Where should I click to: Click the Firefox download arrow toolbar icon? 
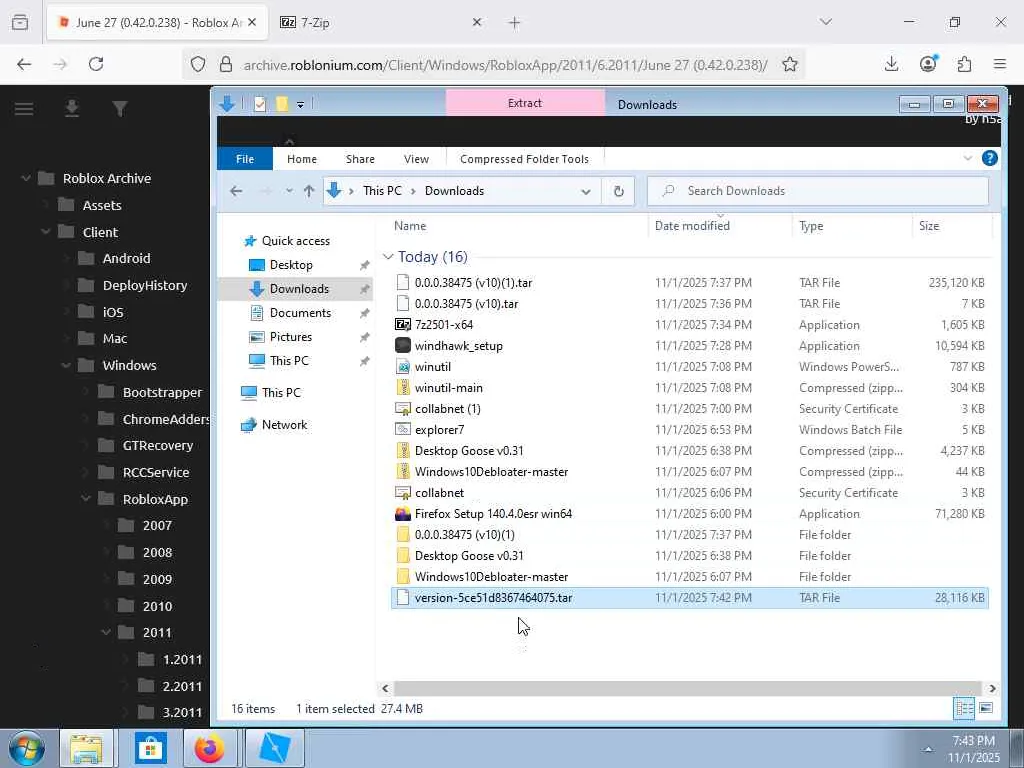pyautogui.click(x=891, y=64)
